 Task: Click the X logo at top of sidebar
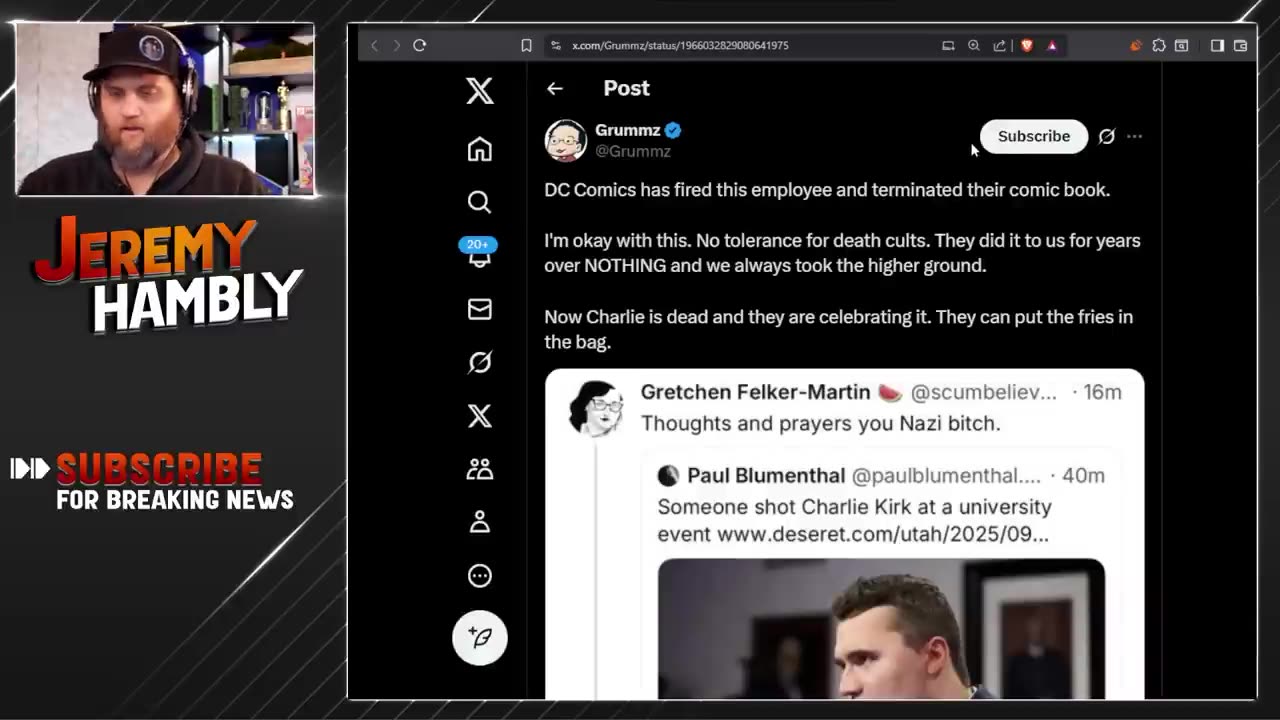coord(480,91)
